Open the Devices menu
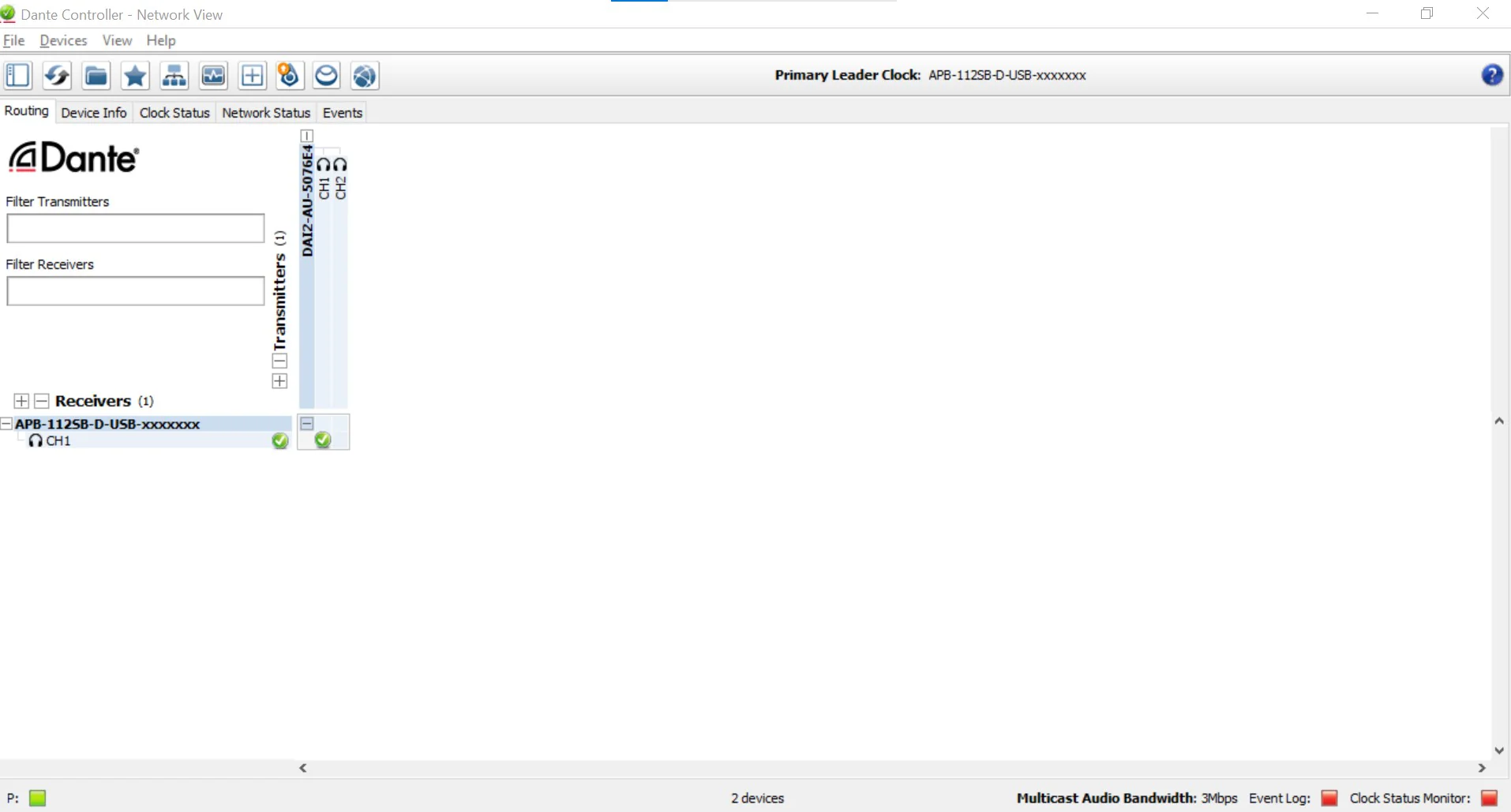Image resolution: width=1511 pixels, height=812 pixels. (x=63, y=40)
